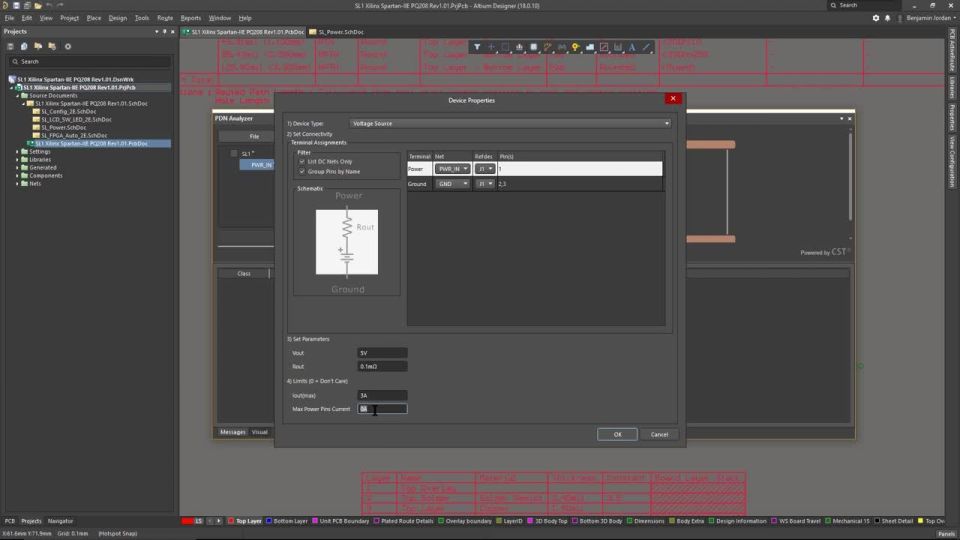Select the place text string tool
Screen dimensions: 960x540
(x=632, y=47)
